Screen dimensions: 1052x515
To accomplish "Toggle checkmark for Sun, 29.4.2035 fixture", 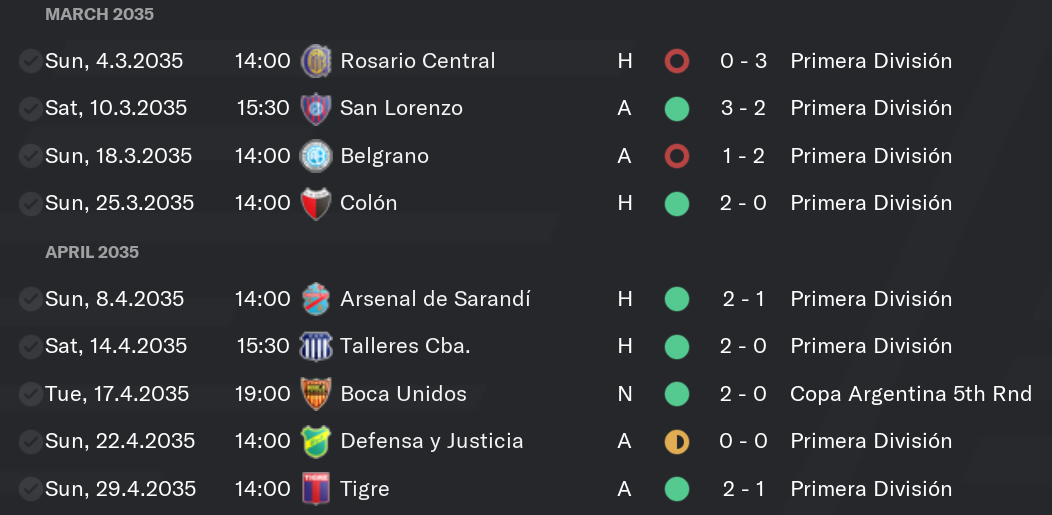I will (x=30, y=489).
